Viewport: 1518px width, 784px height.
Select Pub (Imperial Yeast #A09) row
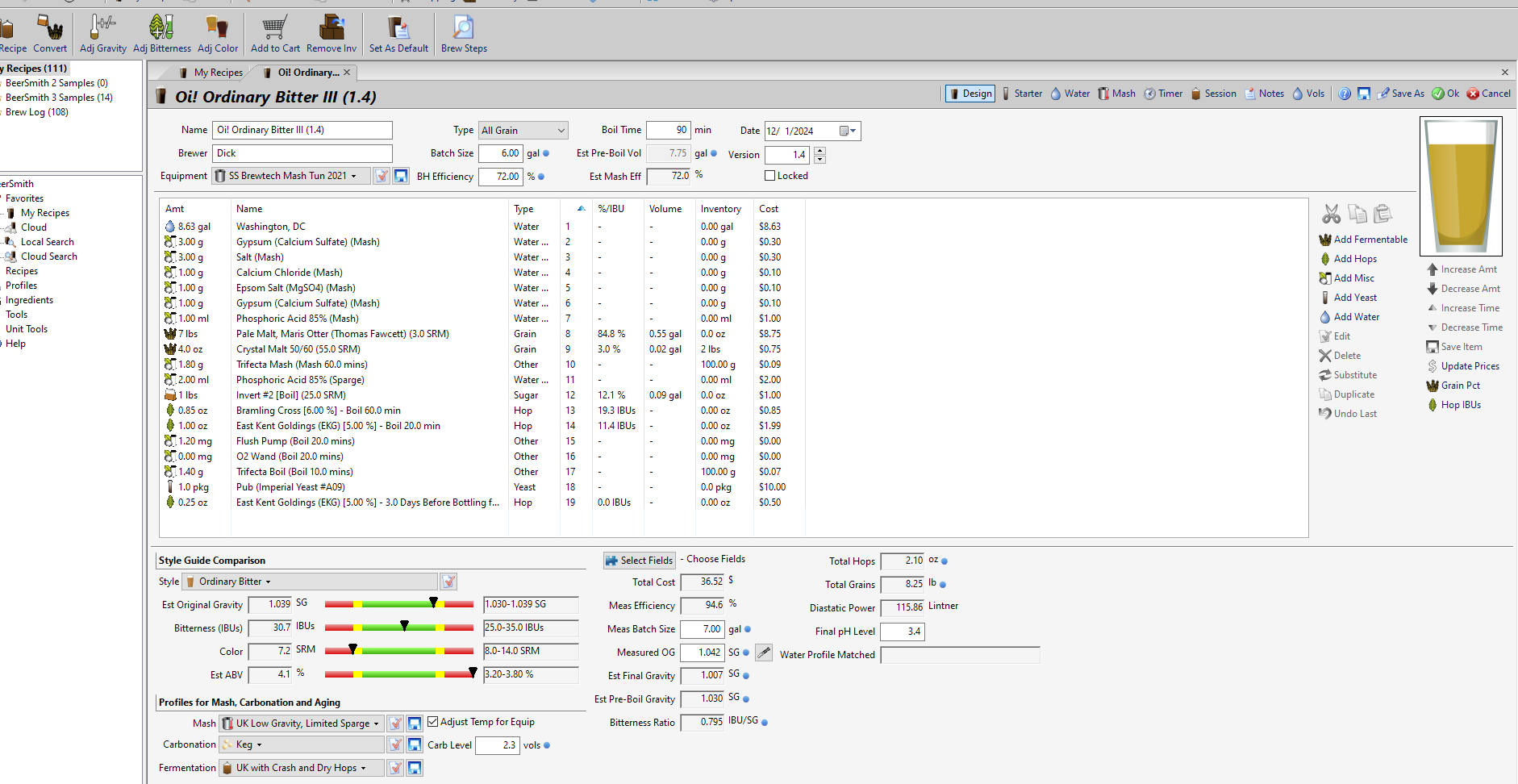(x=484, y=487)
